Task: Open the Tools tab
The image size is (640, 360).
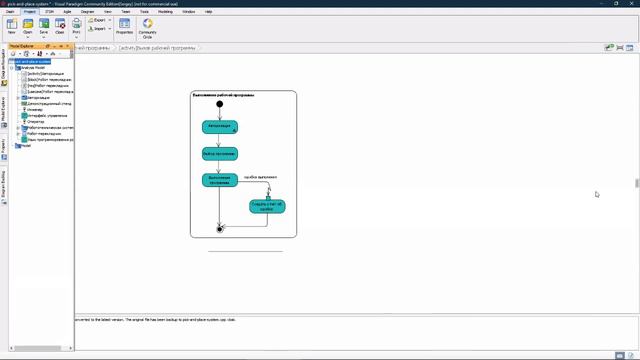Action: pos(144,12)
